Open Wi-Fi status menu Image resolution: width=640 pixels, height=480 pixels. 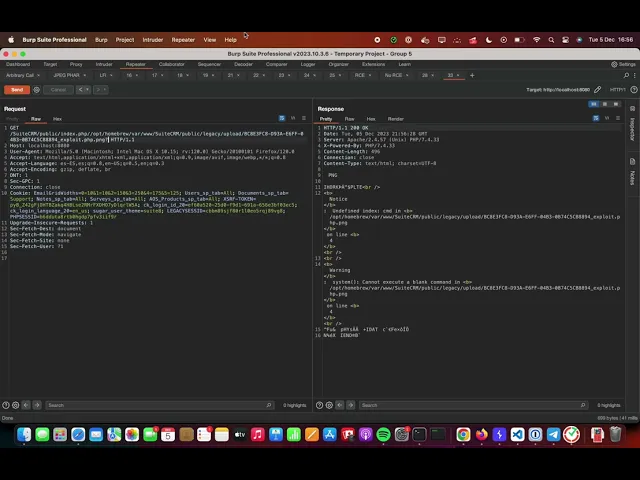pos(536,40)
